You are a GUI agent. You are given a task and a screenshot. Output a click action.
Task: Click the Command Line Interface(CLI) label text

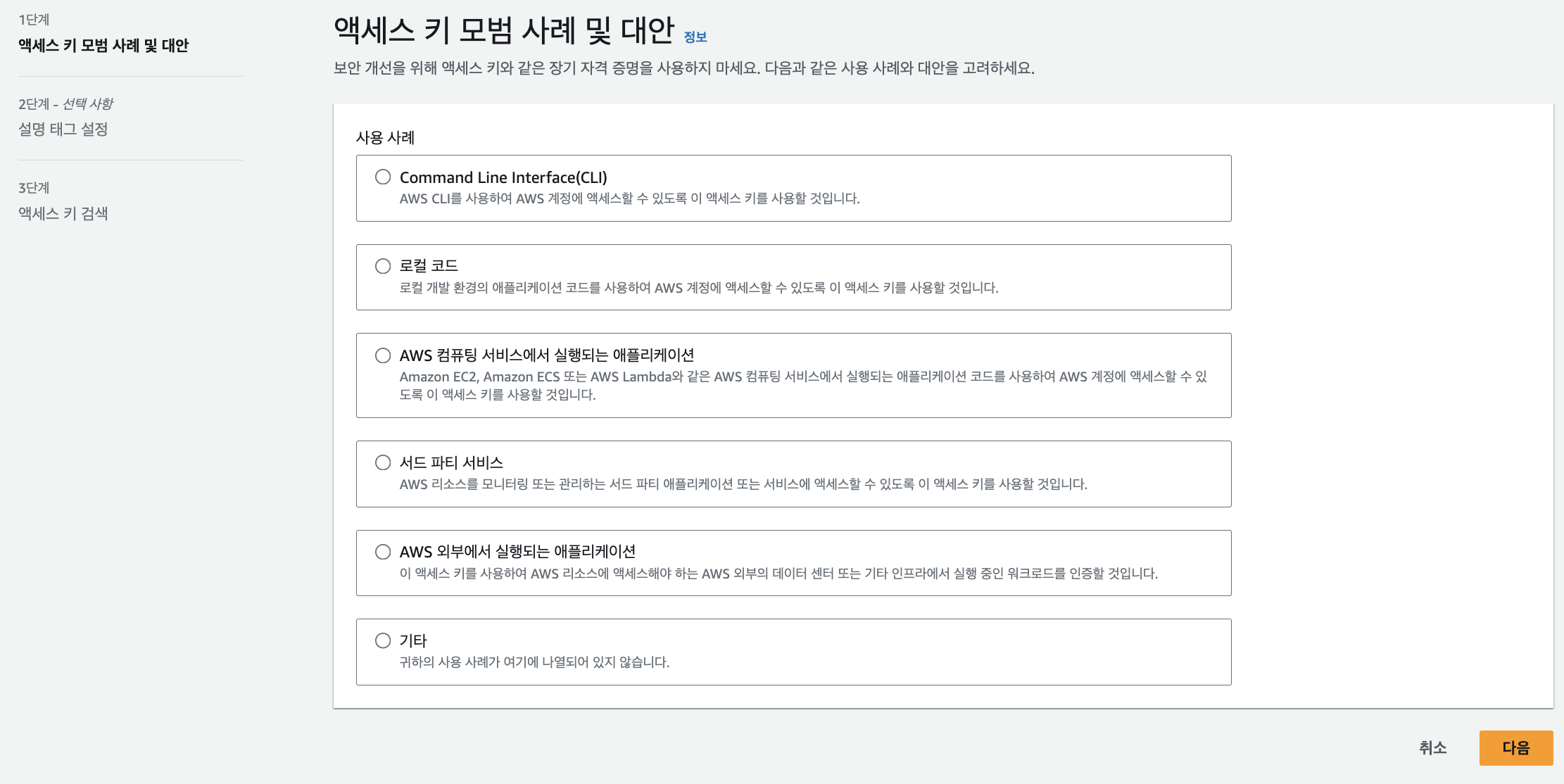coord(503,177)
